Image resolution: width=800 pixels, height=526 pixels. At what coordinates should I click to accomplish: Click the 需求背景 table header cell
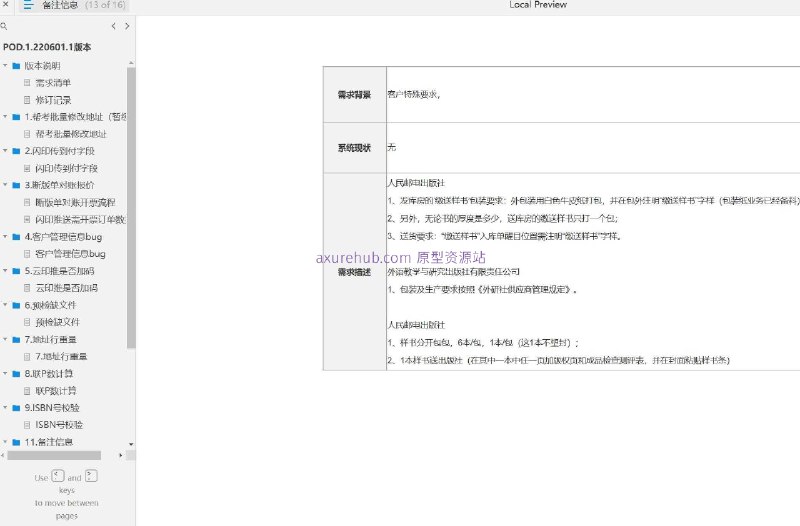(x=355, y=94)
